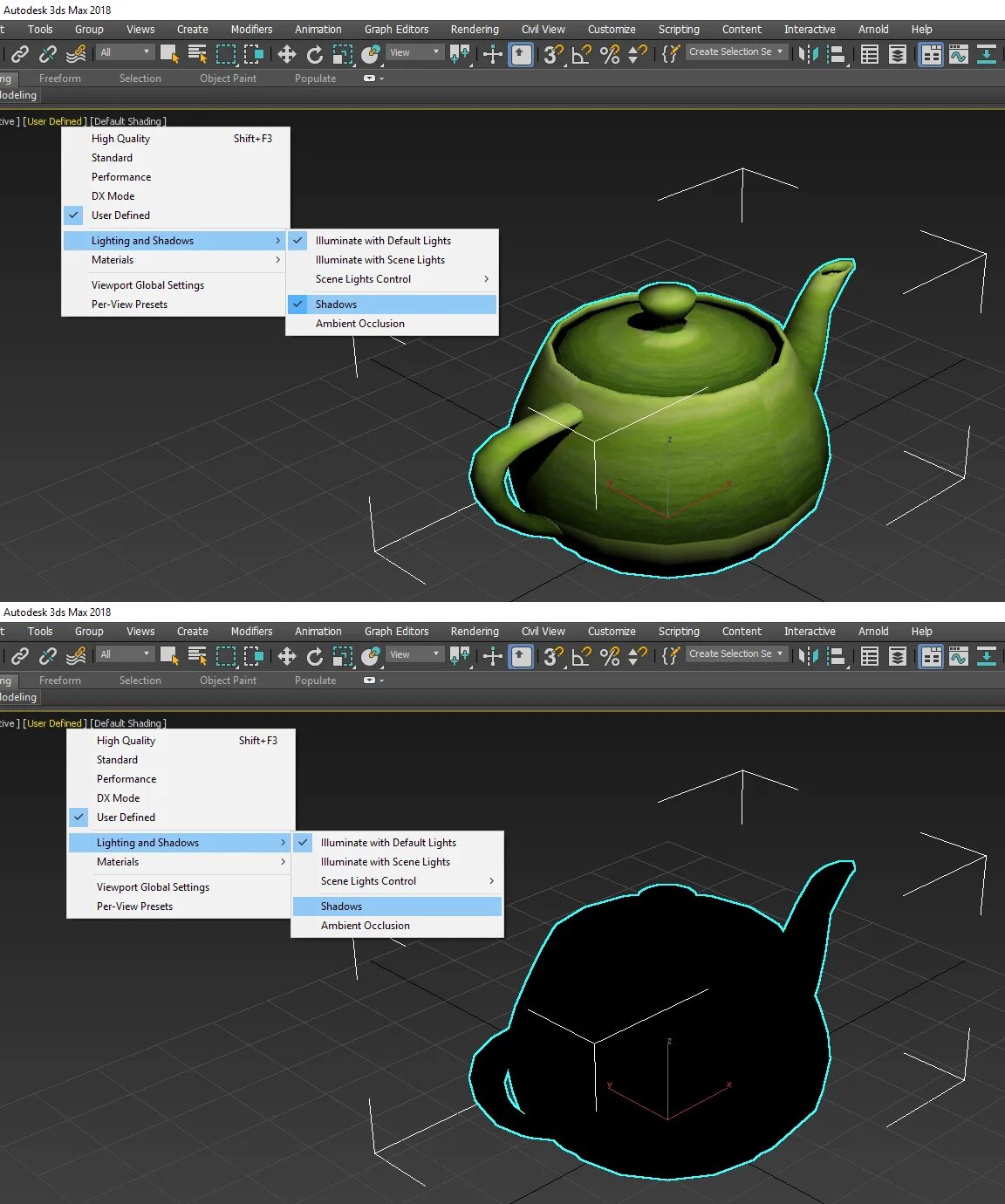Toggle Angle Snap in green-teapot window
Image resolution: width=1005 pixels, height=1204 pixels.
[582, 54]
